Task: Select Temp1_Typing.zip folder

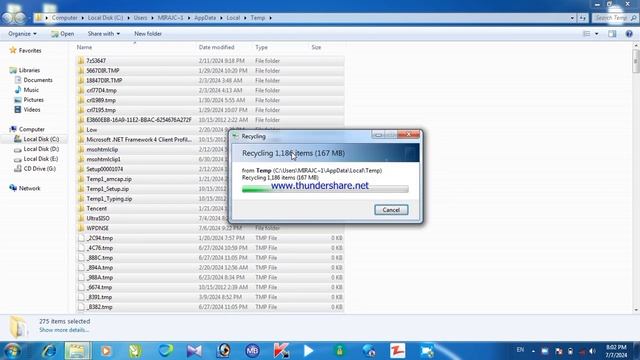Action: [x=109, y=199]
